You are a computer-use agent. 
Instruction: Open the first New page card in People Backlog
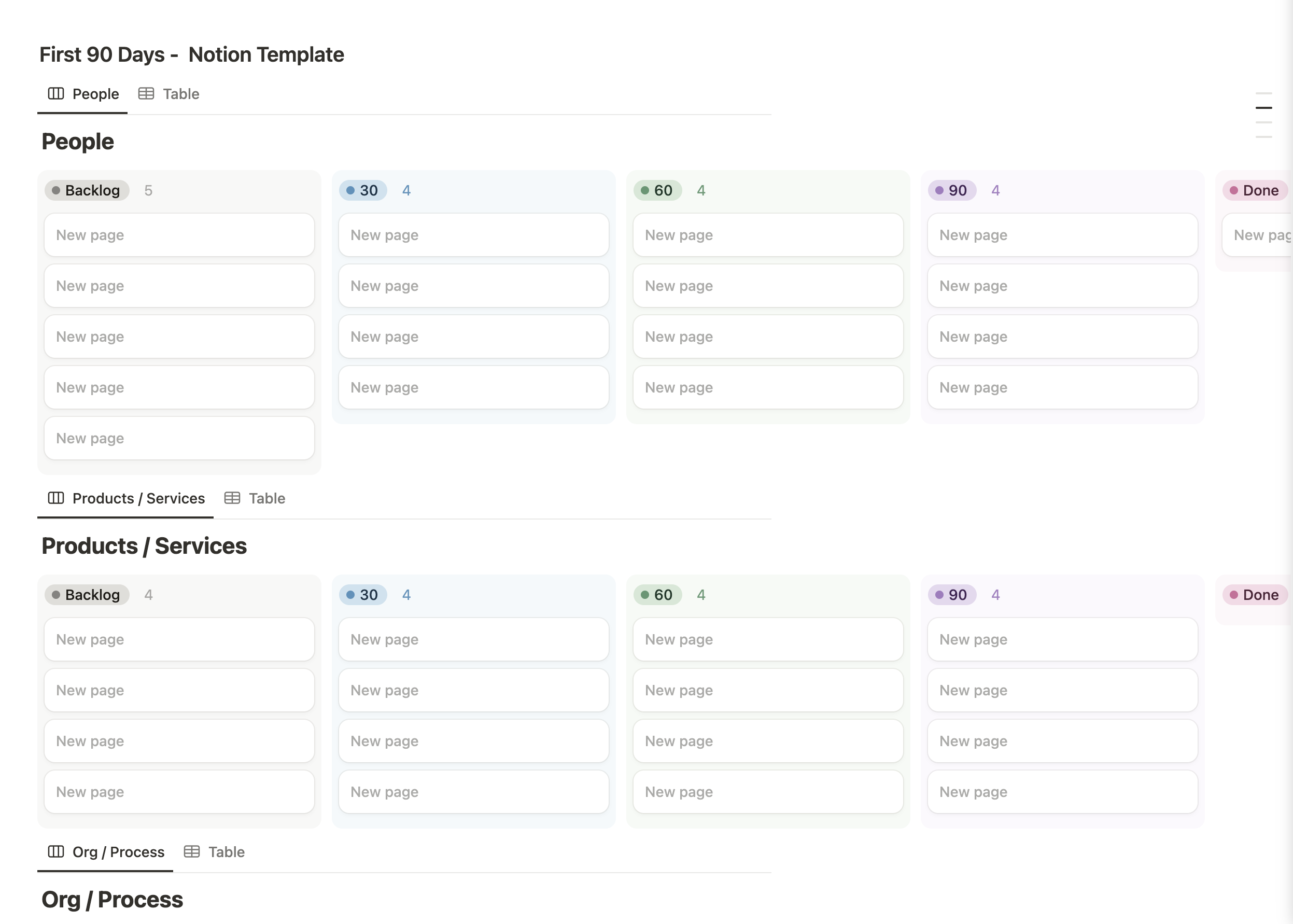[179, 235]
